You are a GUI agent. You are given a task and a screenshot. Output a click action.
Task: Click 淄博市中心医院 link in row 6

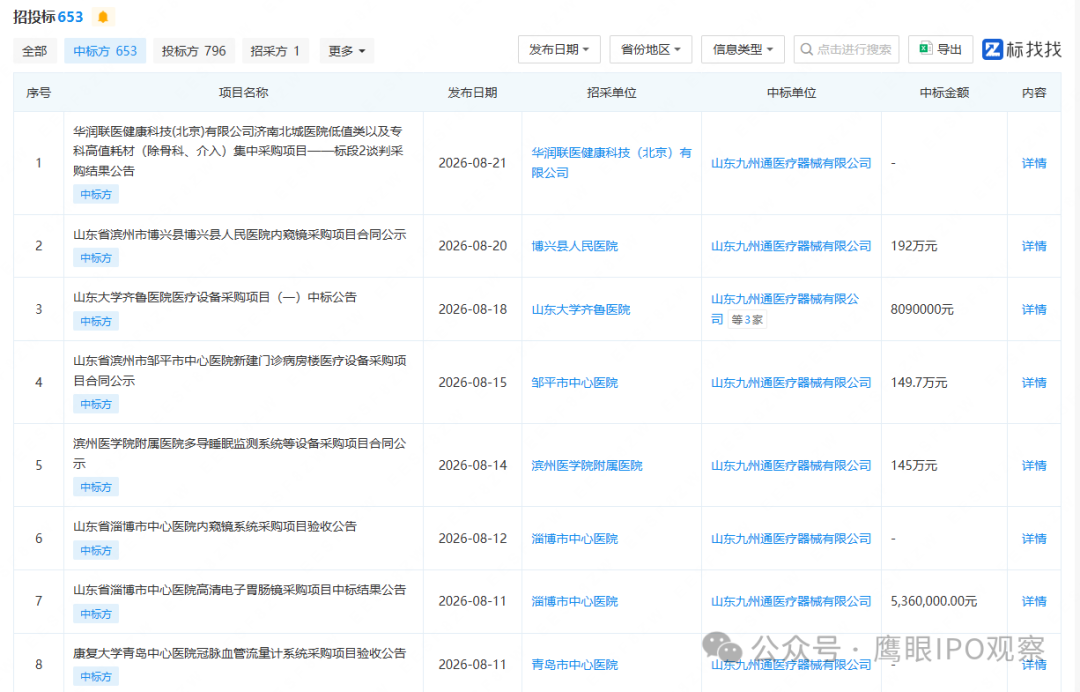(x=574, y=538)
